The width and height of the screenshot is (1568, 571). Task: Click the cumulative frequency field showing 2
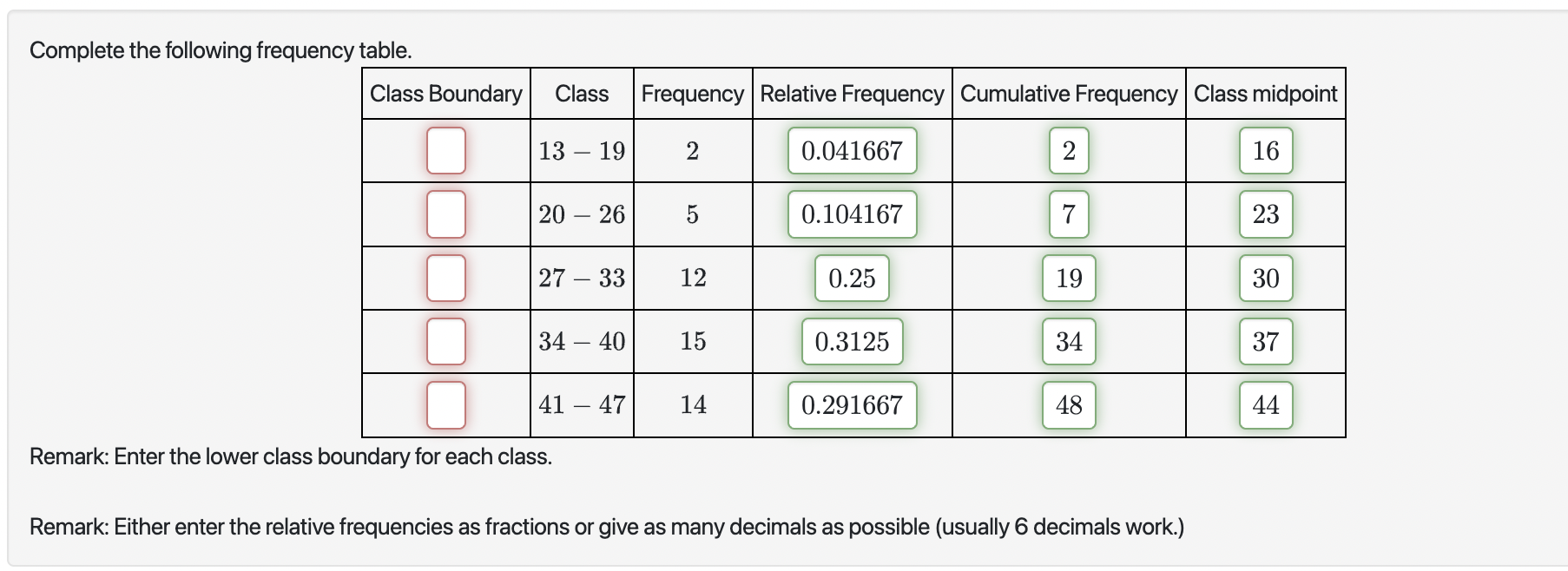1069,151
